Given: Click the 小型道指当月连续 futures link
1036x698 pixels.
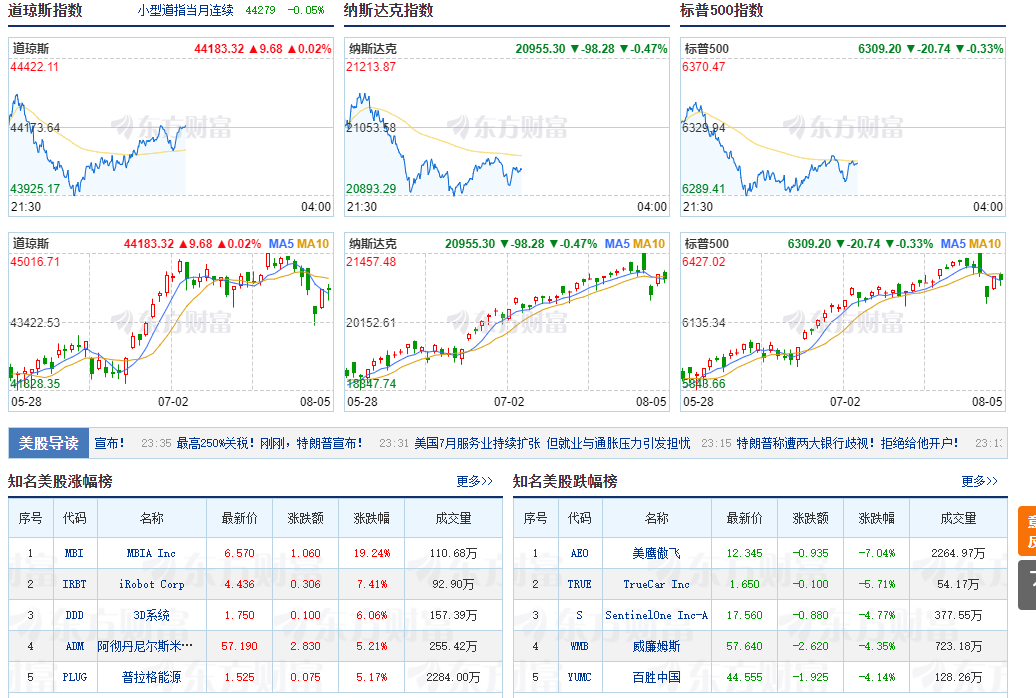Looking at the screenshot, I should [x=186, y=11].
